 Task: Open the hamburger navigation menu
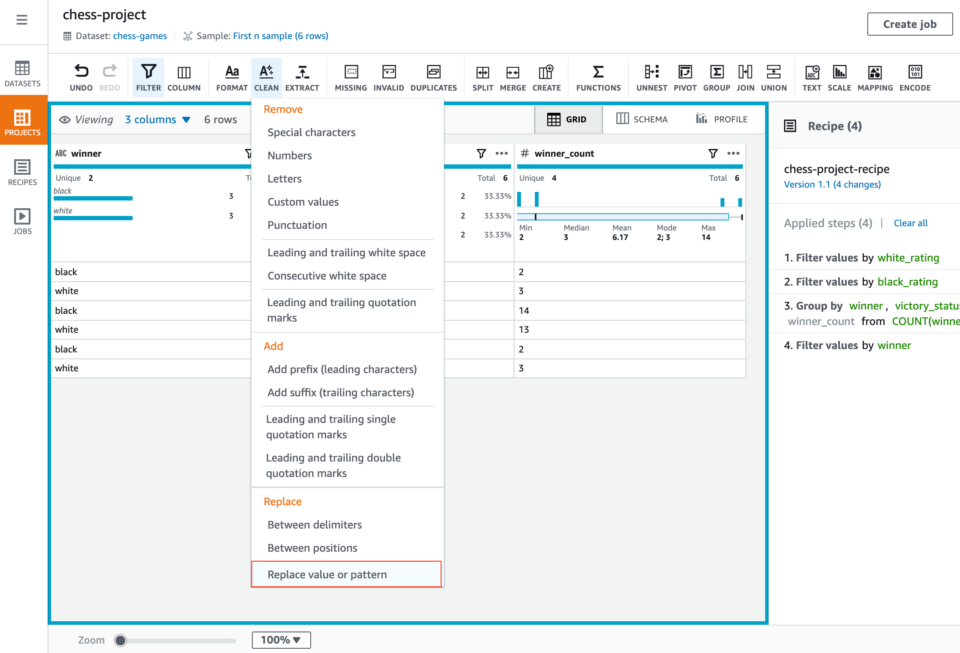(x=22, y=20)
